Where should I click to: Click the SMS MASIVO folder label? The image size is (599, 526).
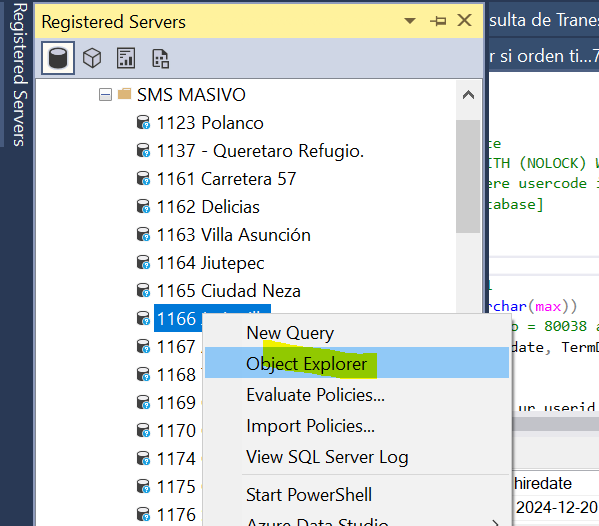[x=191, y=95]
